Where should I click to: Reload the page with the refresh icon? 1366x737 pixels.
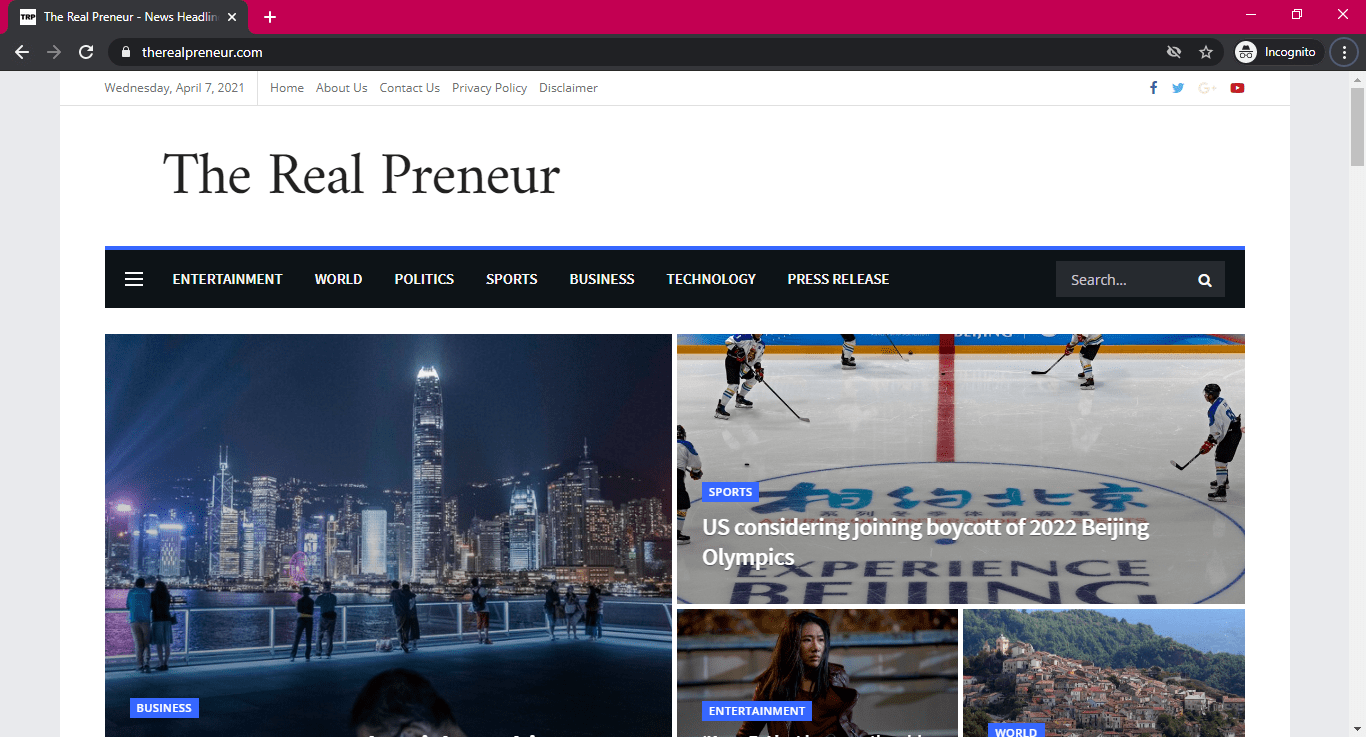87,52
